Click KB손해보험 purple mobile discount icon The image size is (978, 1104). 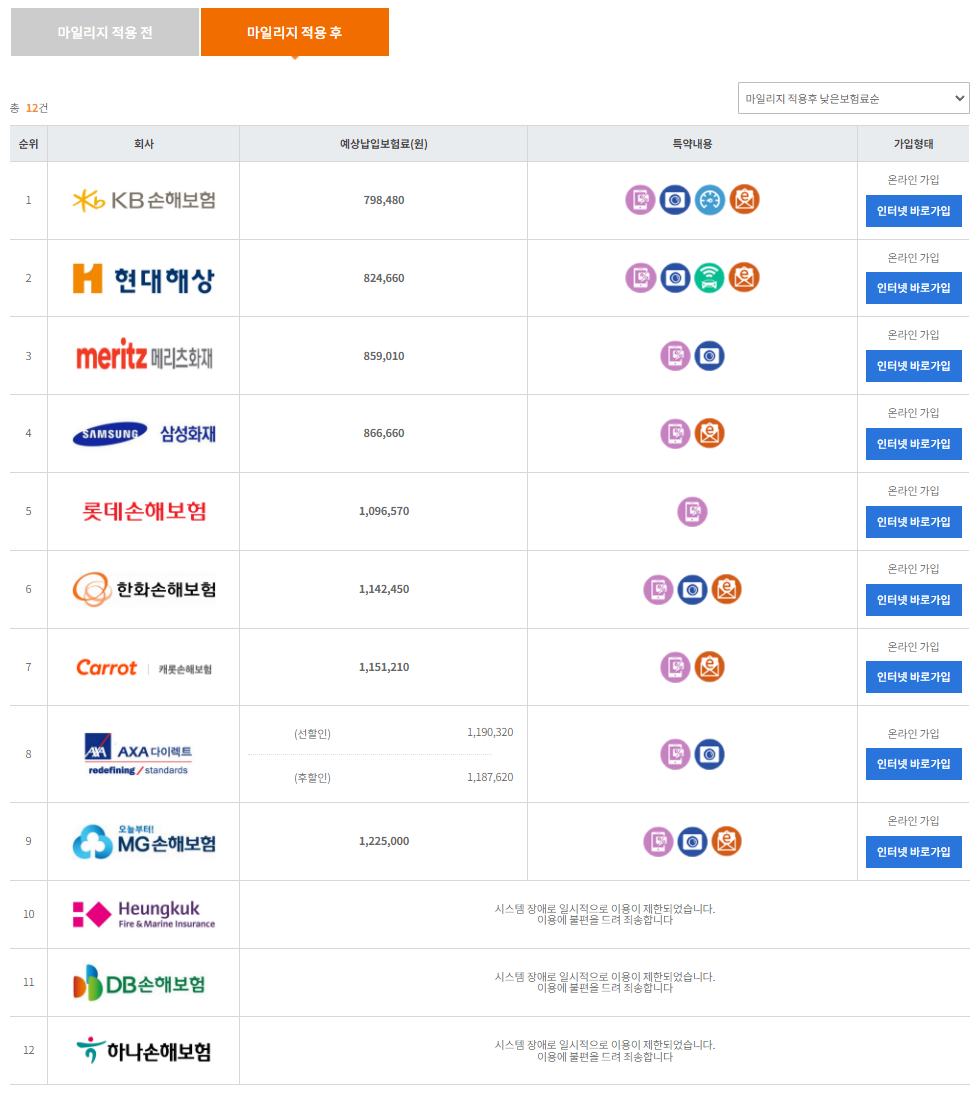640,200
